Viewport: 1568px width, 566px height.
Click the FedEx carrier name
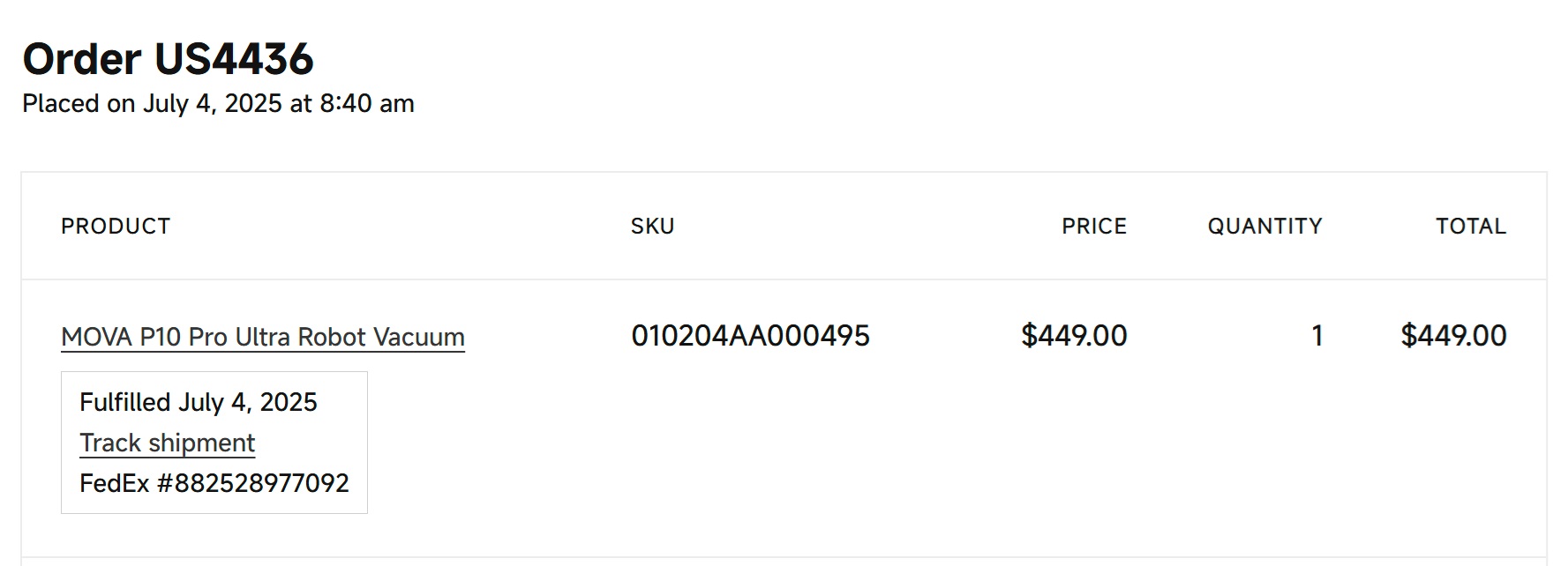[x=114, y=483]
